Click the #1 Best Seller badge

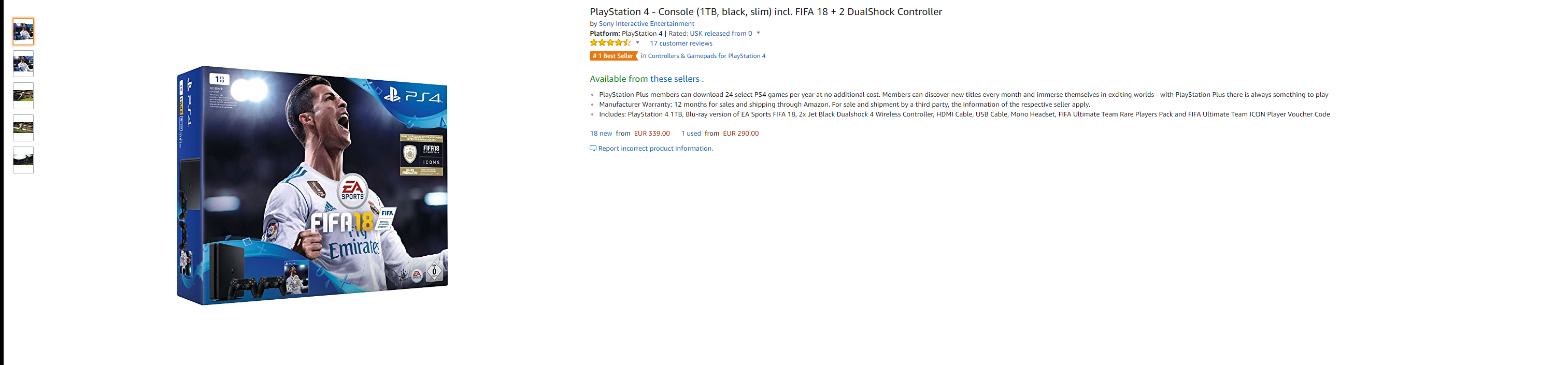tap(613, 56)
